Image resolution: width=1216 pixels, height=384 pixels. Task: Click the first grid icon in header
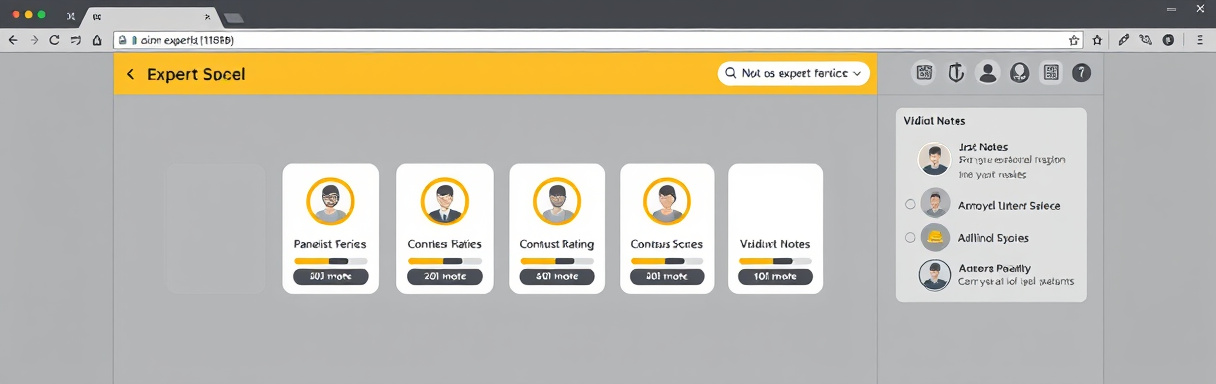click(925, 72)
